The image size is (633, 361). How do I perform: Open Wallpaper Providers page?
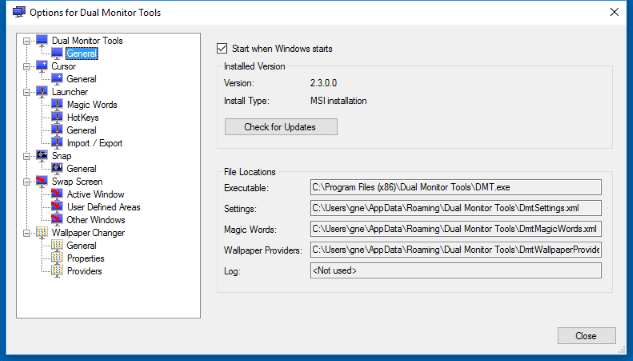point(84,271)
